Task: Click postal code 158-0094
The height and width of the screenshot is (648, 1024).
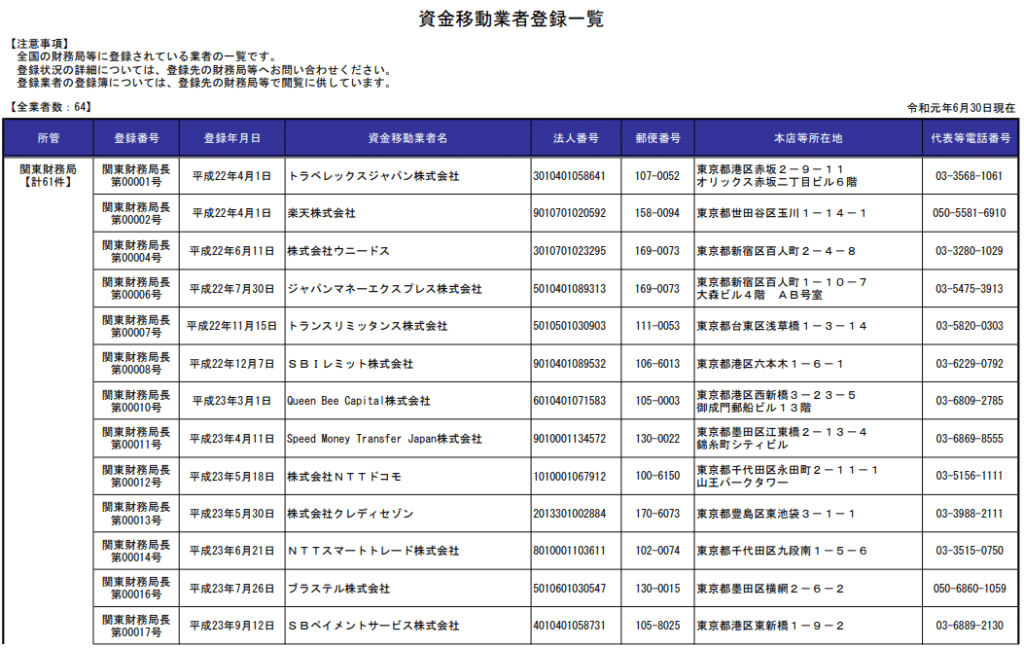Action: [658, 213]
